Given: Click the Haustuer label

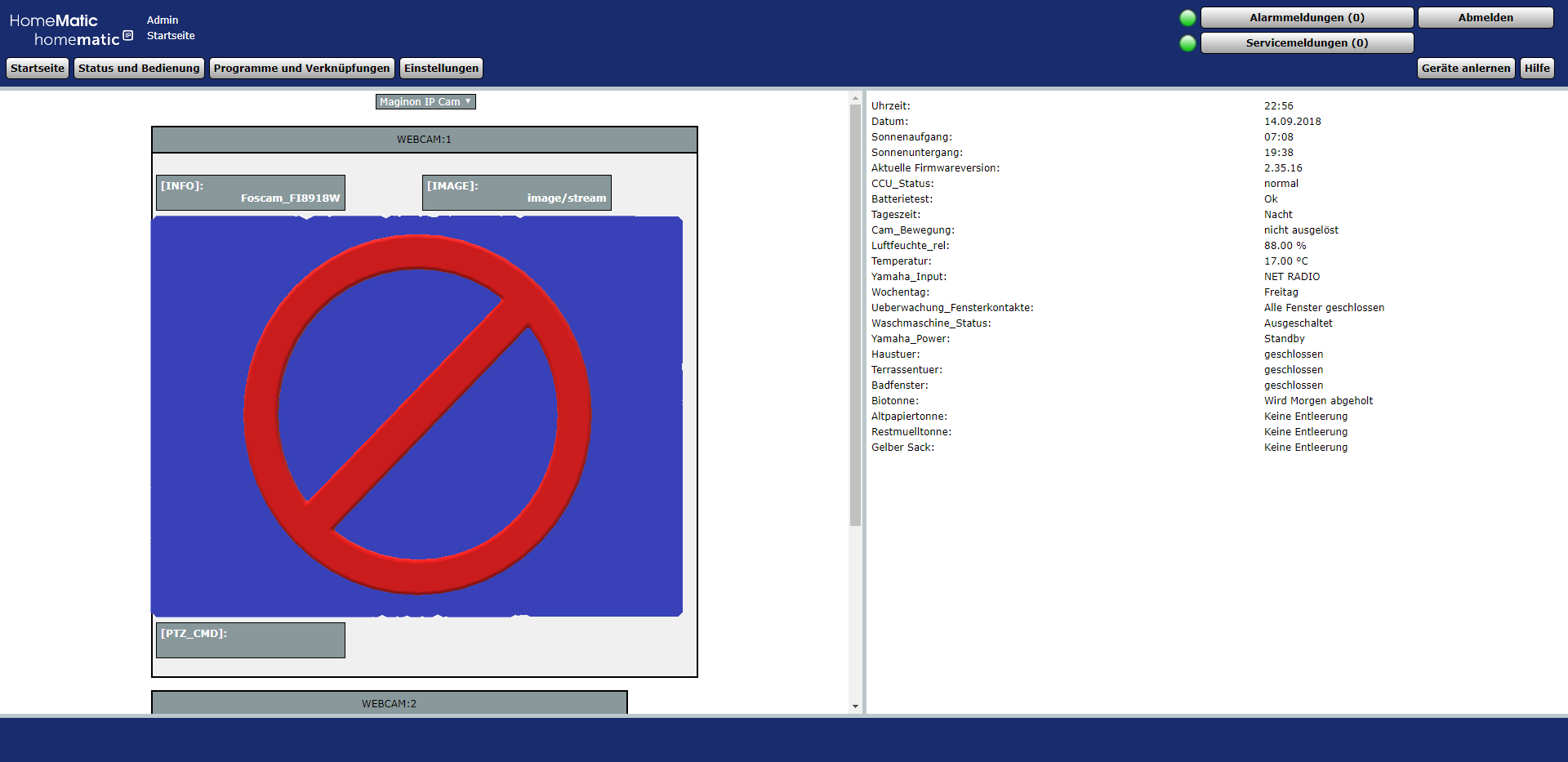Looking at the screenshot, I should click(895, 354).
